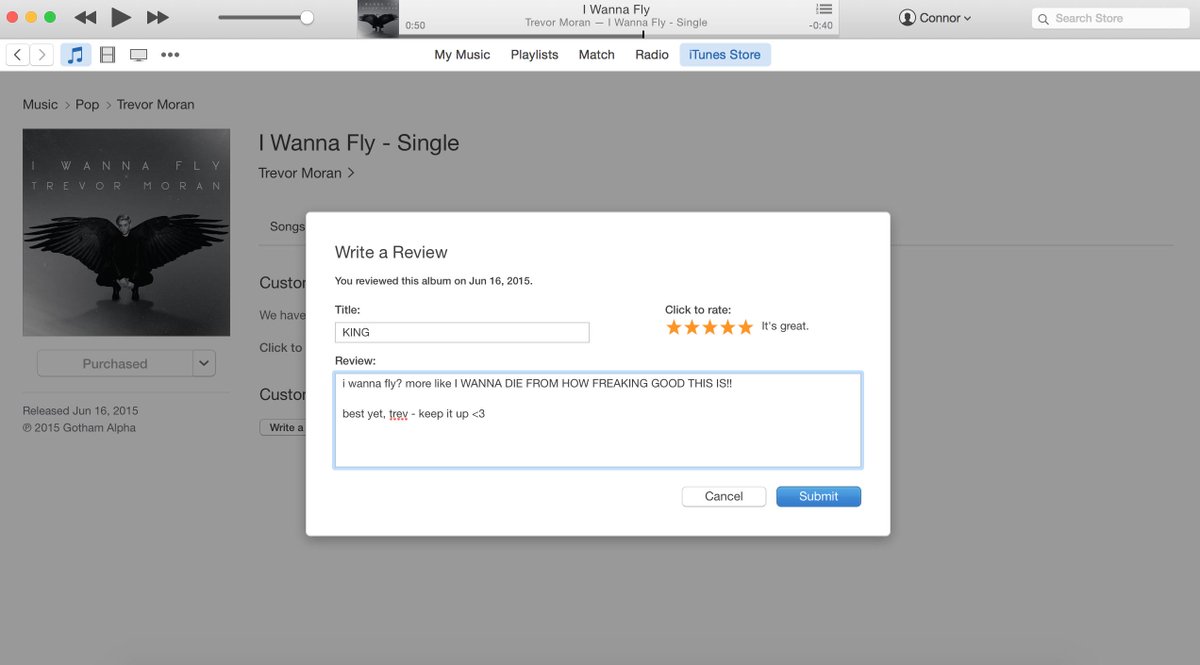Cancel the review dialog
The height and width of the screenshot is (665, 1200).
724,496
